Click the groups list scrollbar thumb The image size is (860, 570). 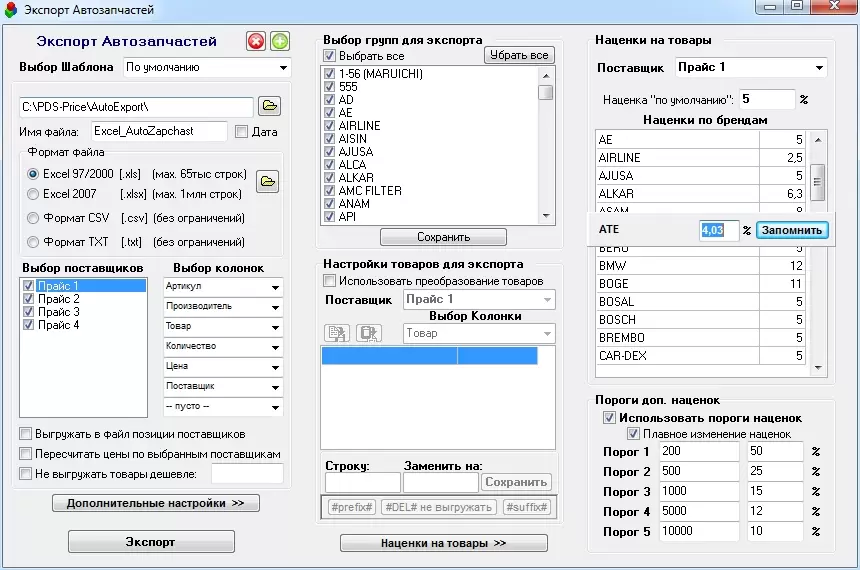pyautogui.click(x=545, y=92)
